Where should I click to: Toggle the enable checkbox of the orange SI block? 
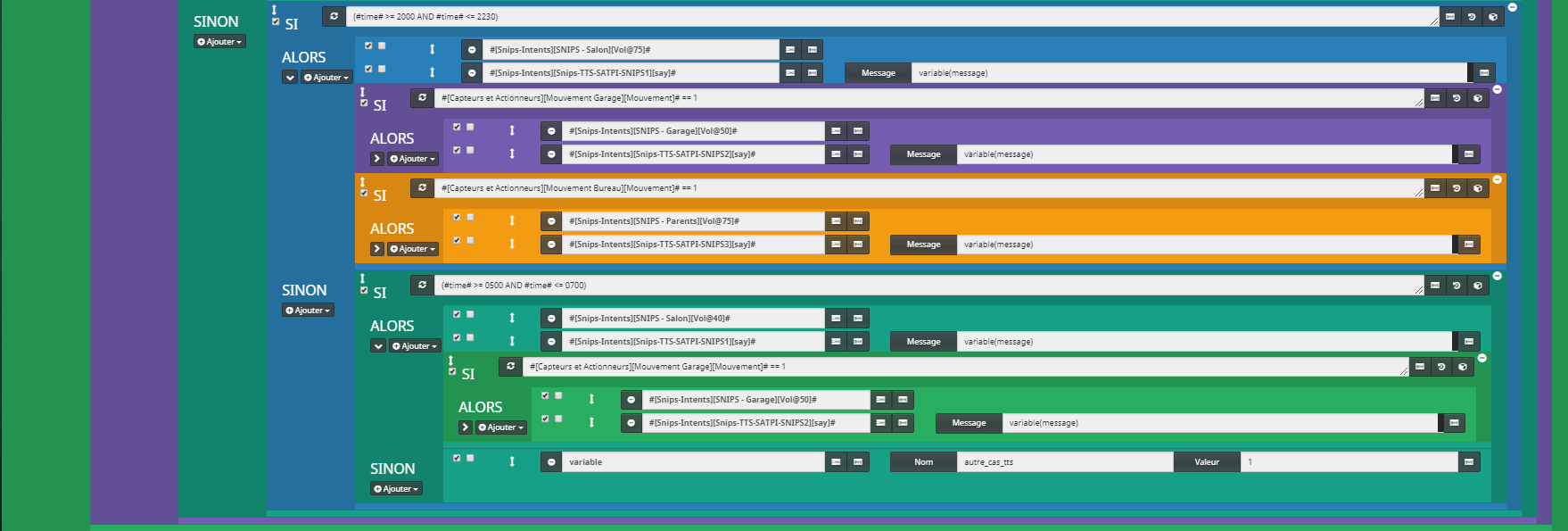(x=364, y=193)
